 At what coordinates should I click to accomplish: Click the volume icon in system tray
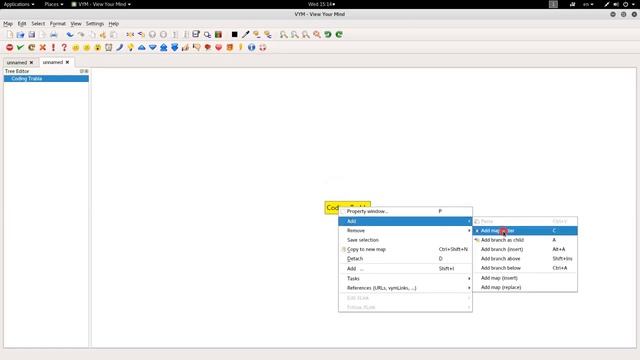616,4
